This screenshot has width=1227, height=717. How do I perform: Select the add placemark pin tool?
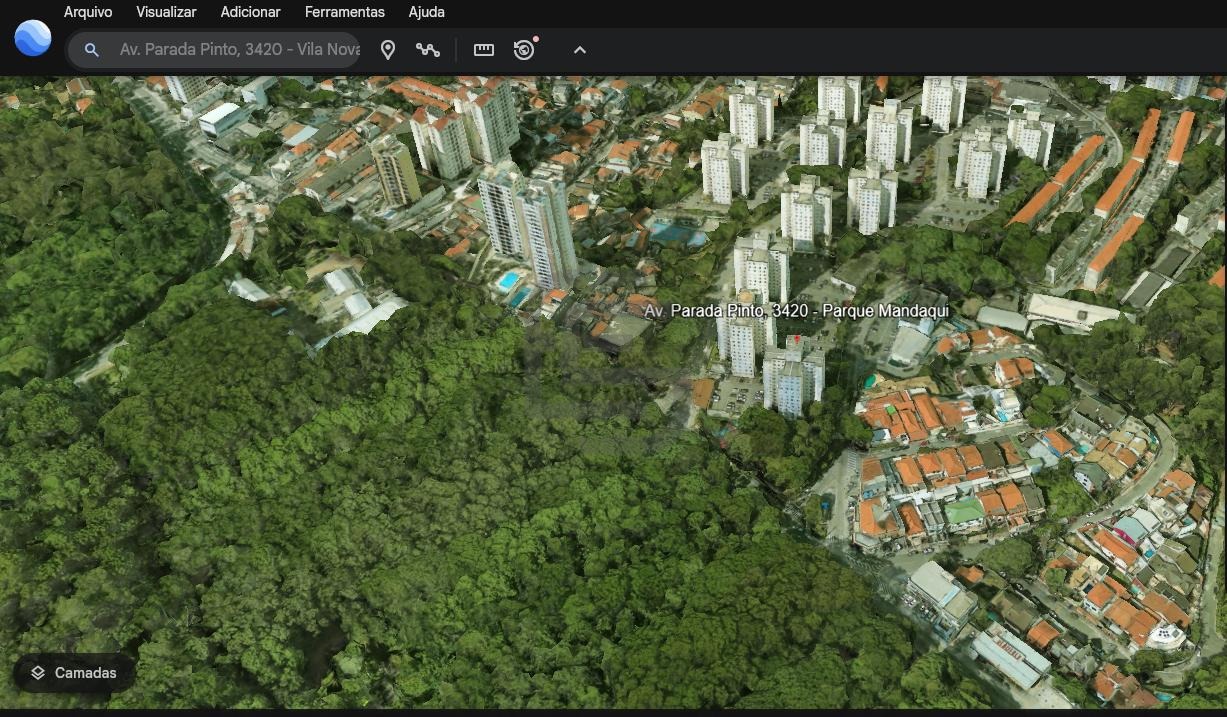pyautogui.click(x=388, y=50)
